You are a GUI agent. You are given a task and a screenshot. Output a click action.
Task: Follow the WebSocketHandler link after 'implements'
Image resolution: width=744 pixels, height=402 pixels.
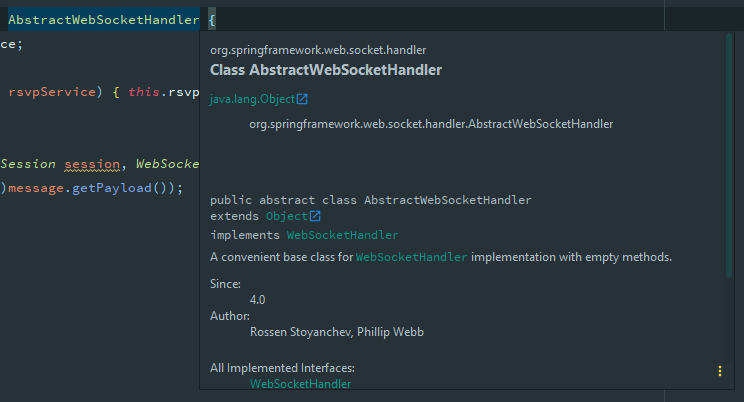point(342,235)
